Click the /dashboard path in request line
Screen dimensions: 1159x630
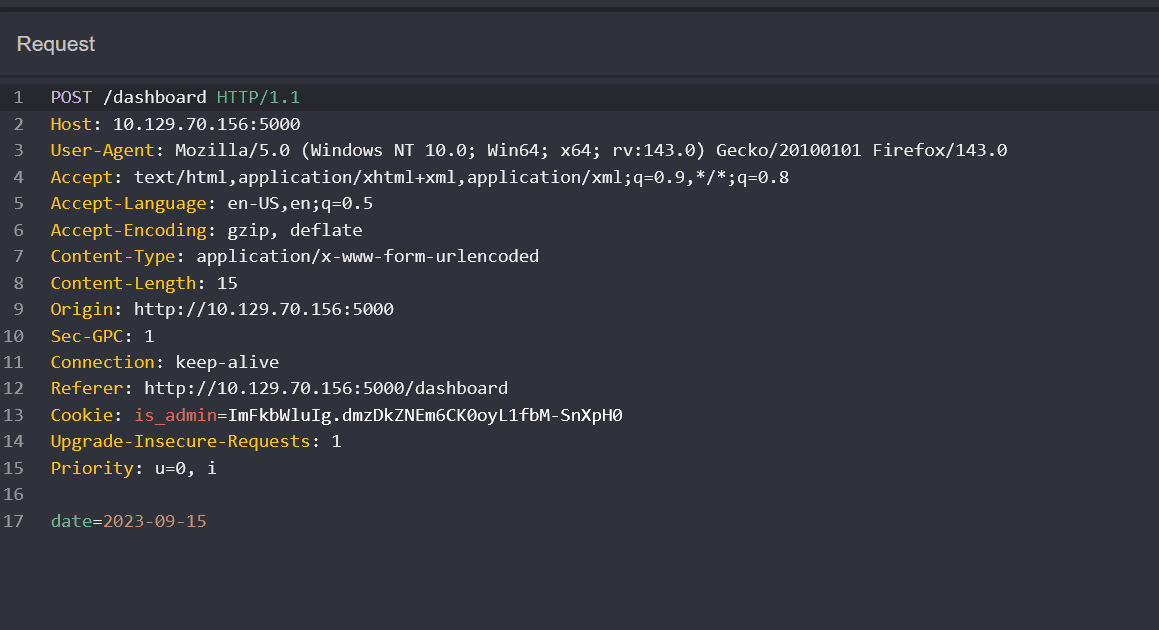tap(154, 98)
